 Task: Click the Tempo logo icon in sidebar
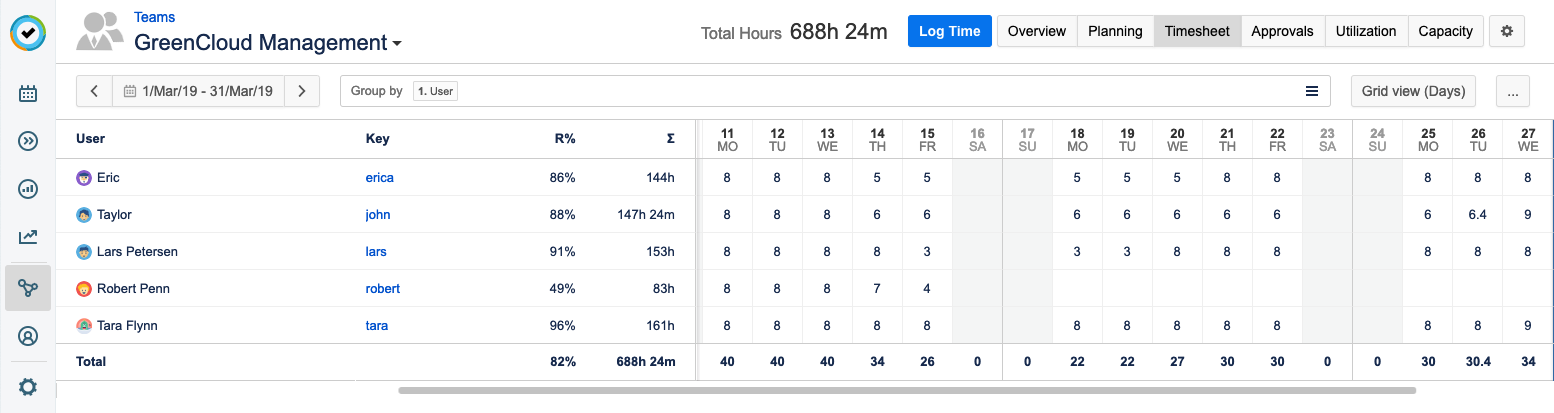(x=28, y=33)
